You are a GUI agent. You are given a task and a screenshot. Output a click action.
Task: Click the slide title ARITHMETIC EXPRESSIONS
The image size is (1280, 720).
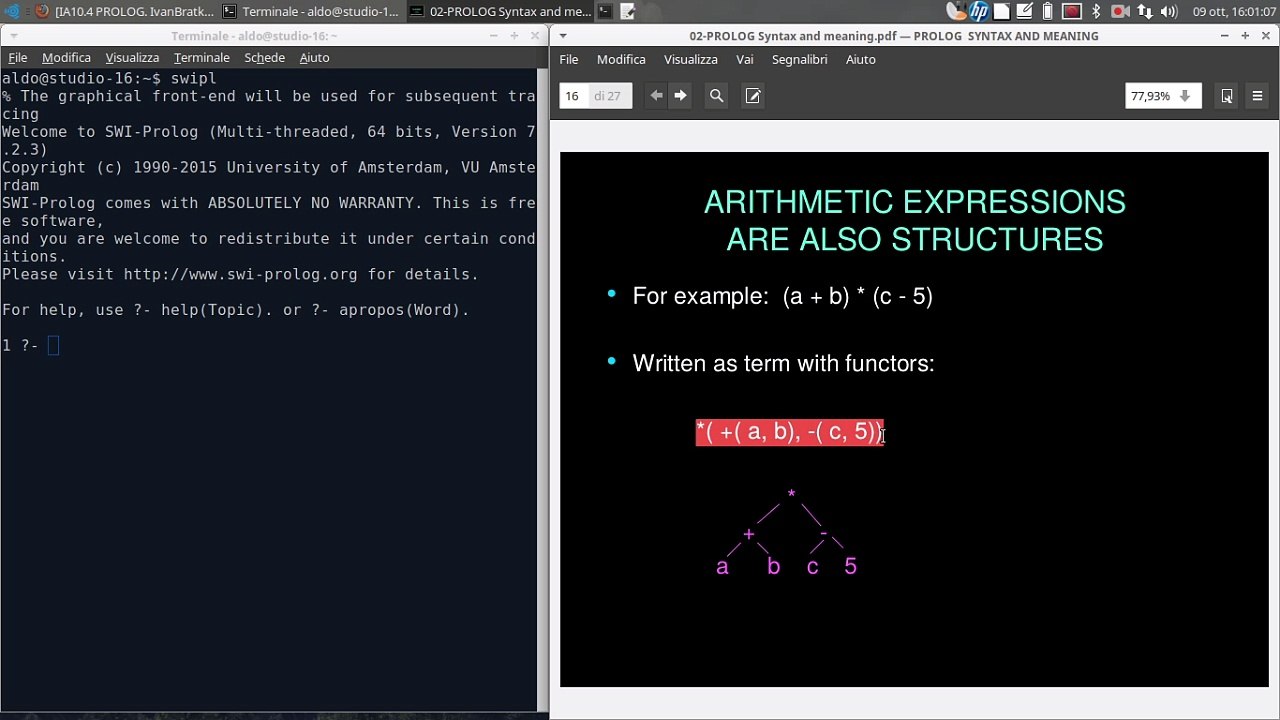pyautogui.click(x=914, y=203)
